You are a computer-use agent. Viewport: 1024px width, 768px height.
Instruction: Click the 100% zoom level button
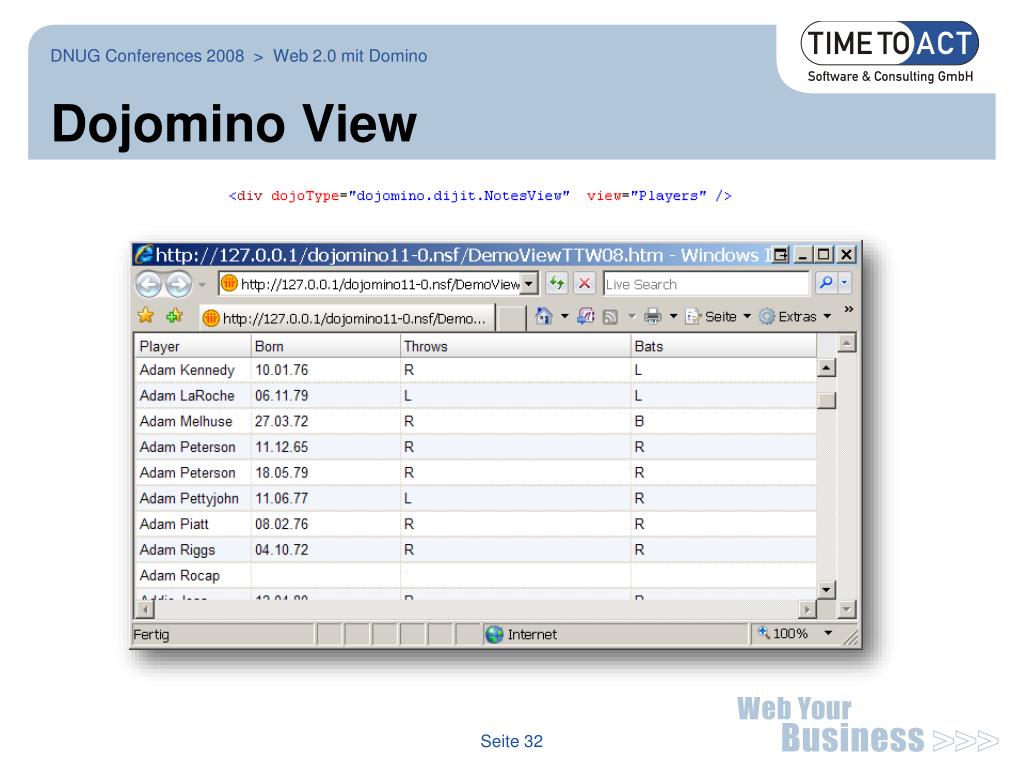point(782,633)
